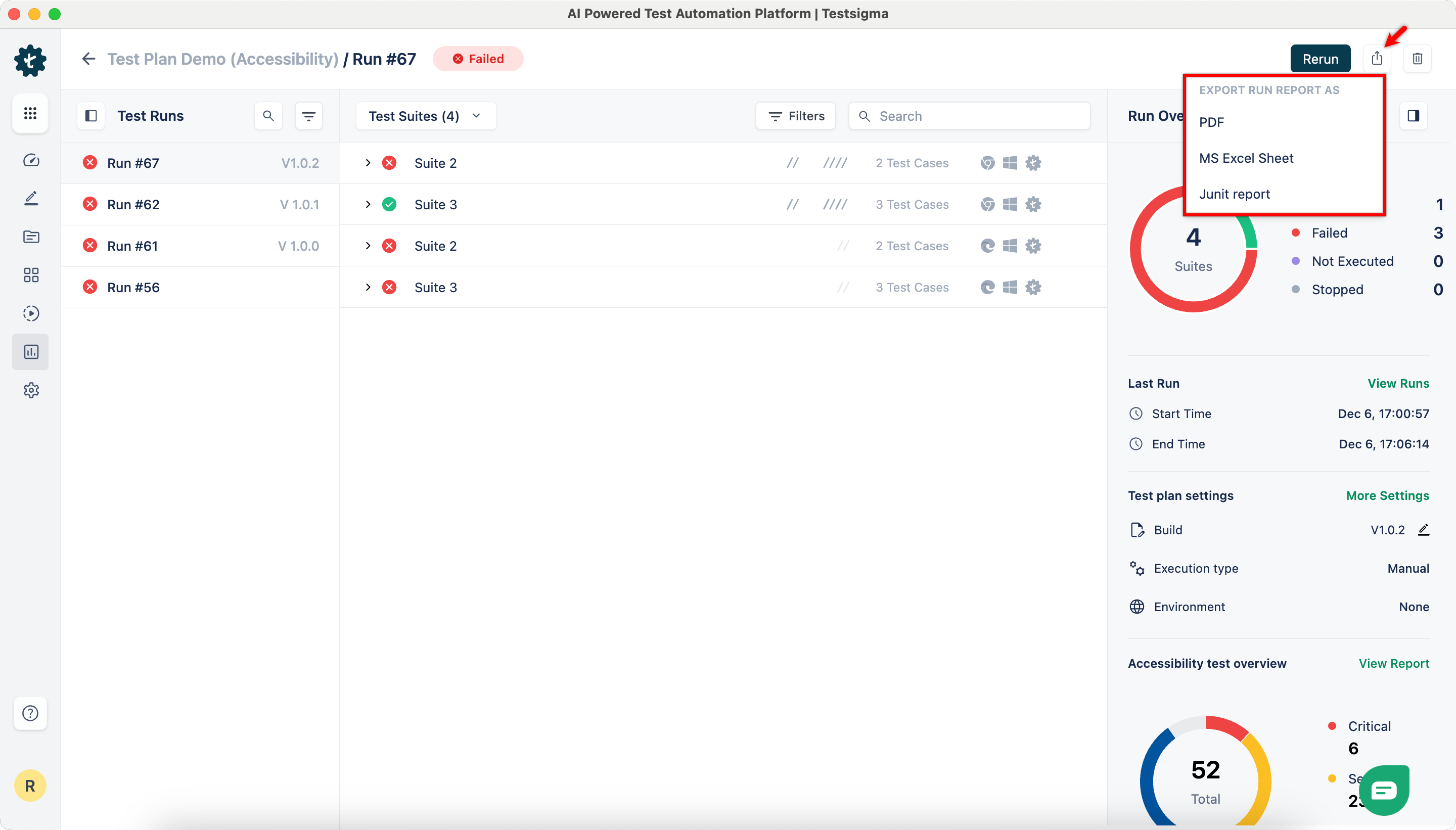This screenshot has height=830, width=1456.
Task: Open the apps grid in sidebar
Action: tap(31, 113)
